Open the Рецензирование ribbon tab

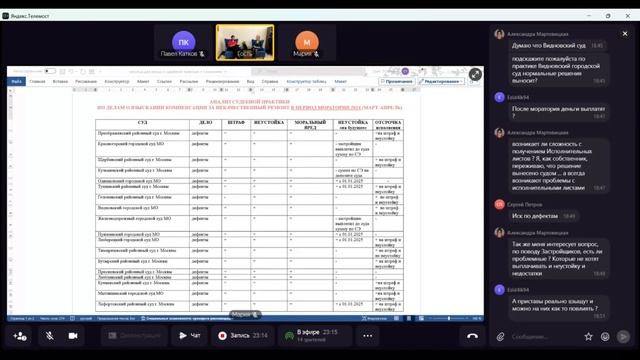pyautogui.click(x=222, y=82)
